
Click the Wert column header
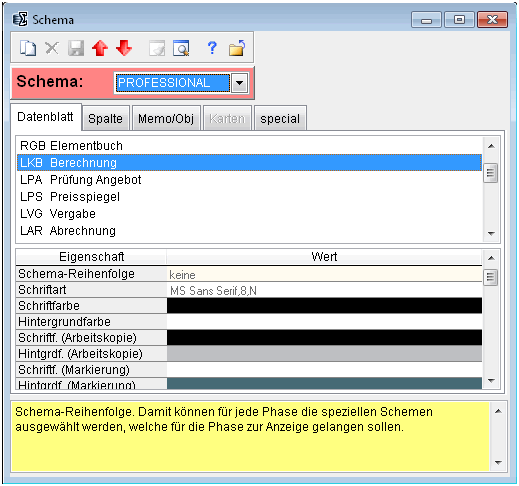click(x=324, y=257)
